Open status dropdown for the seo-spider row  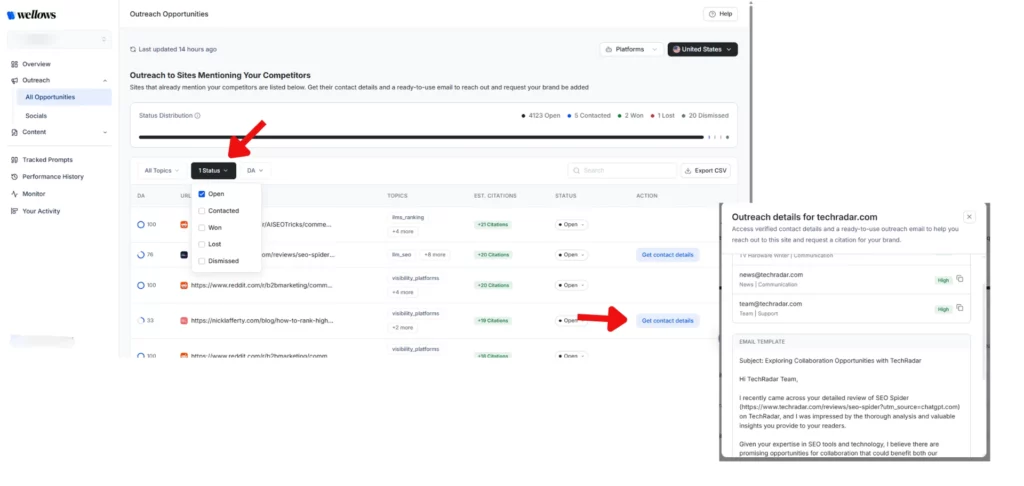571,255
